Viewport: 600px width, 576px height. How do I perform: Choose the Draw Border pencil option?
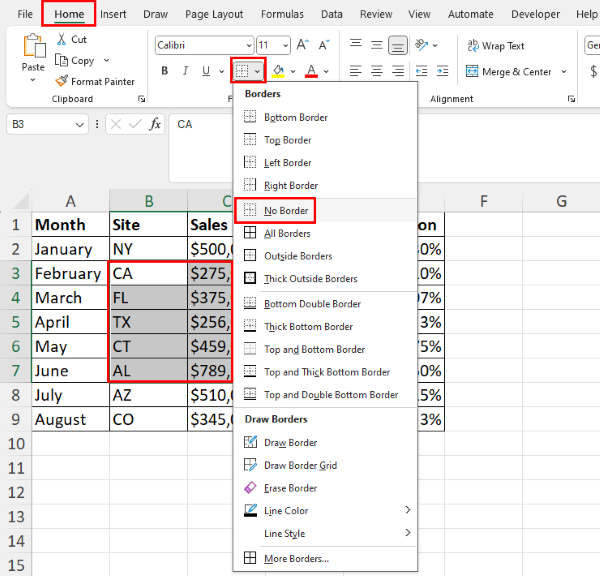point(250,442)
